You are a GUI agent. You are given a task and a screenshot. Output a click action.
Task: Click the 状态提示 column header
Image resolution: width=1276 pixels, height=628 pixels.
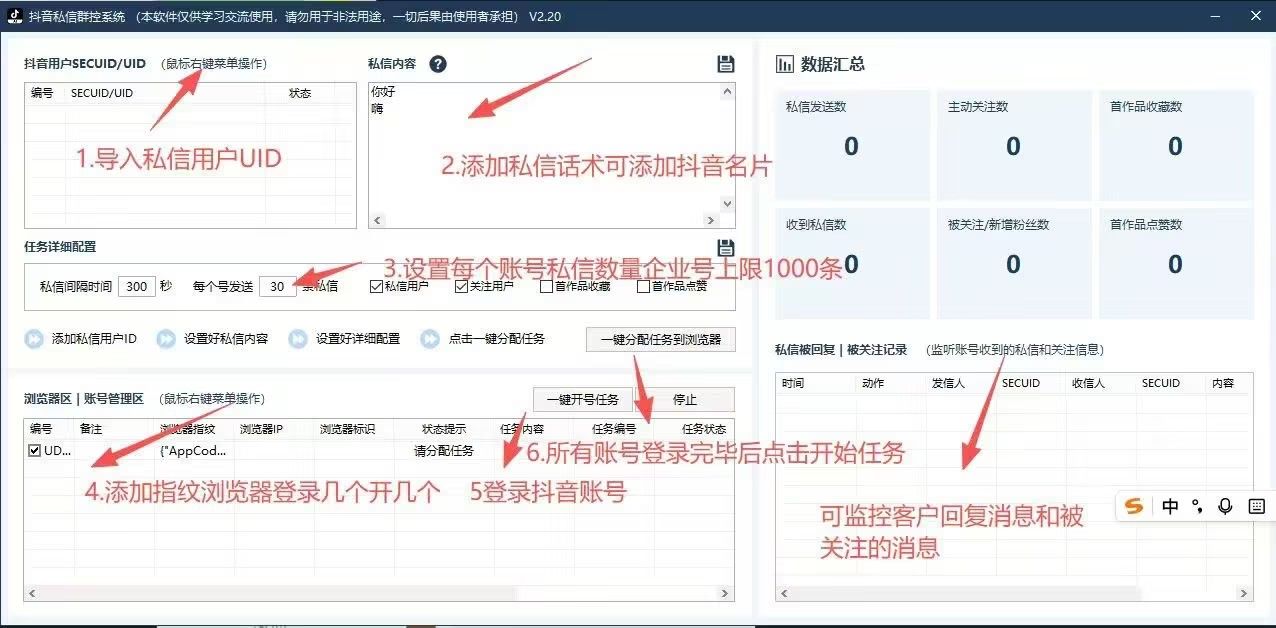(x=443, y=429)
